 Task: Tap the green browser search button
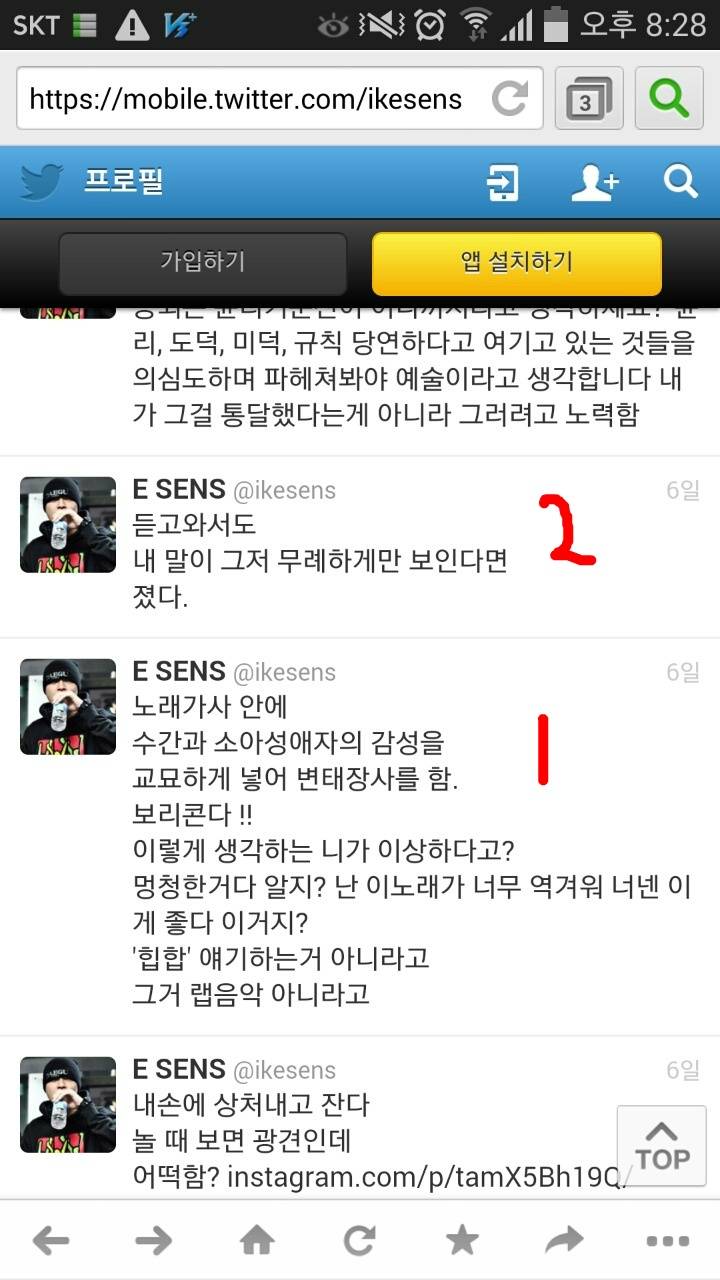click(667, 98)
